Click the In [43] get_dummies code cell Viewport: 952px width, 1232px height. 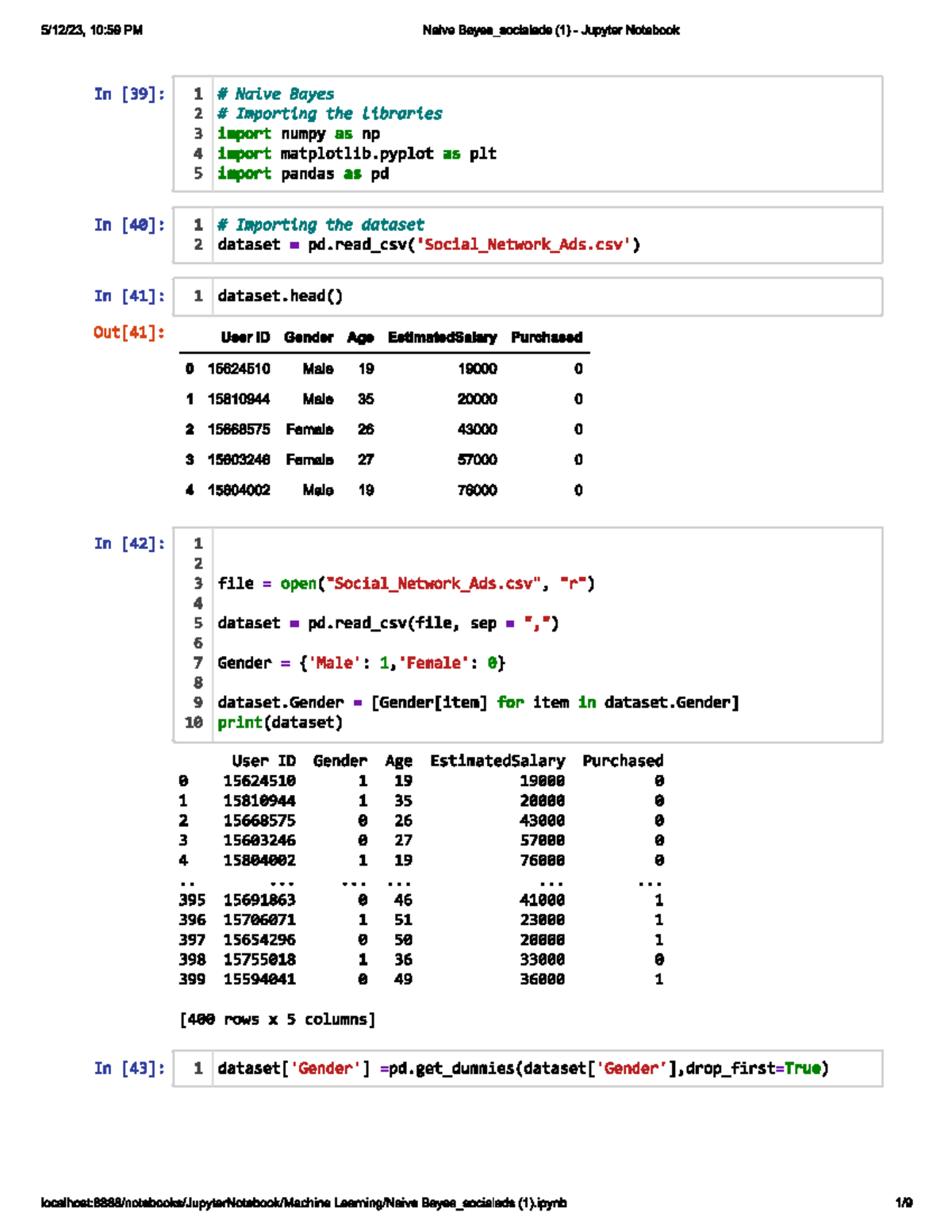click(x=527, y=1068)
